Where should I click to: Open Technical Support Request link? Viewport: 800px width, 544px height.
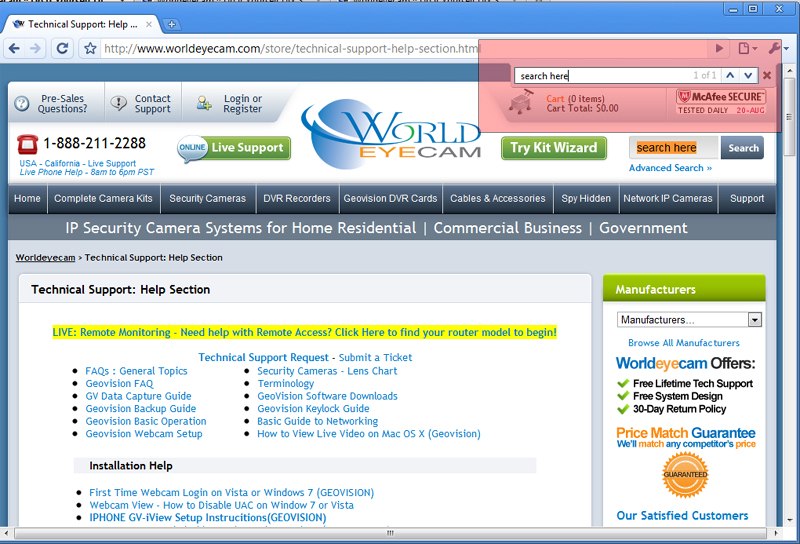[x=263, y=357]
